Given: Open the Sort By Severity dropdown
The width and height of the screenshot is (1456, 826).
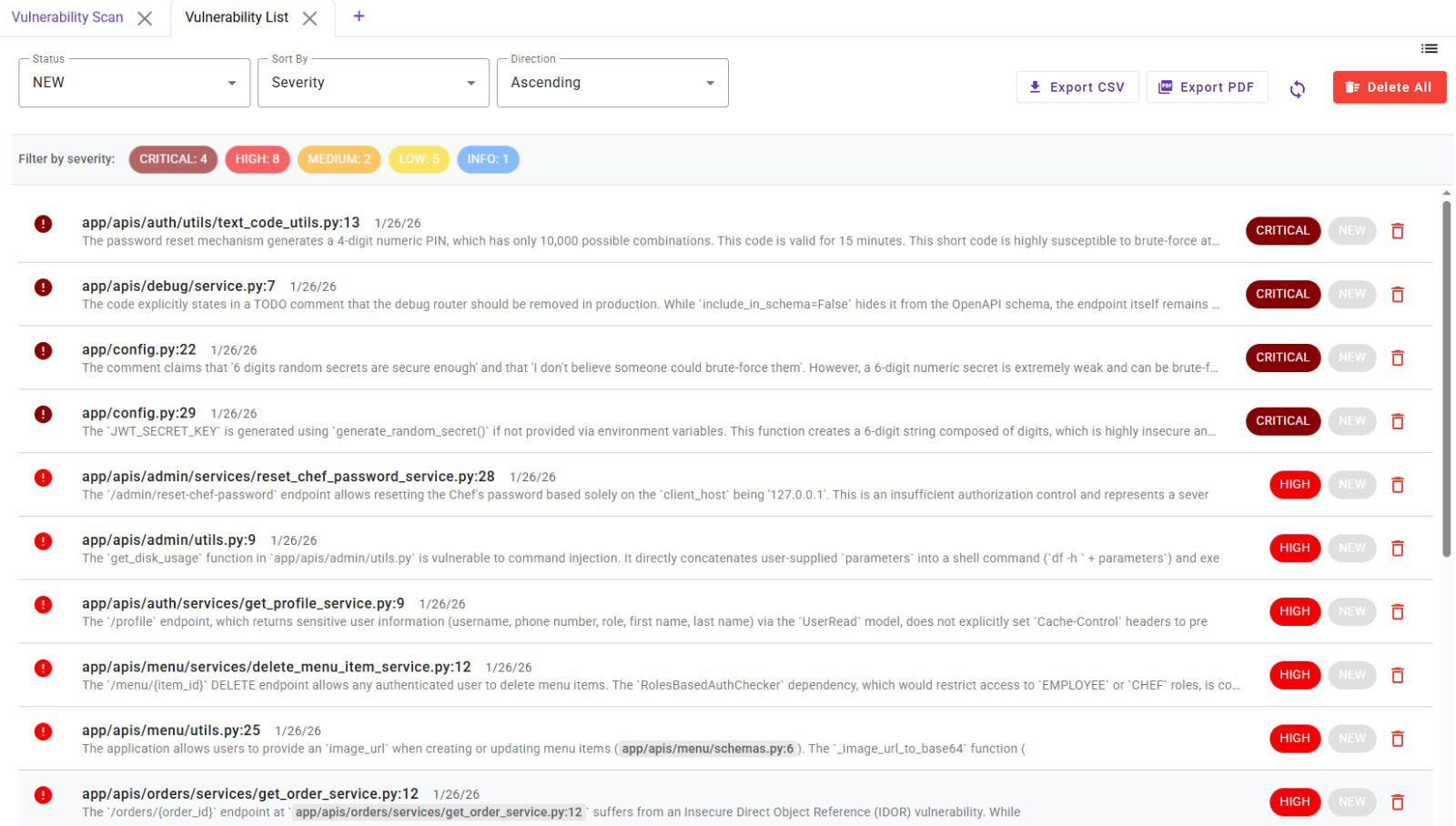Looking at the screenshot, I should coord(373,83).
